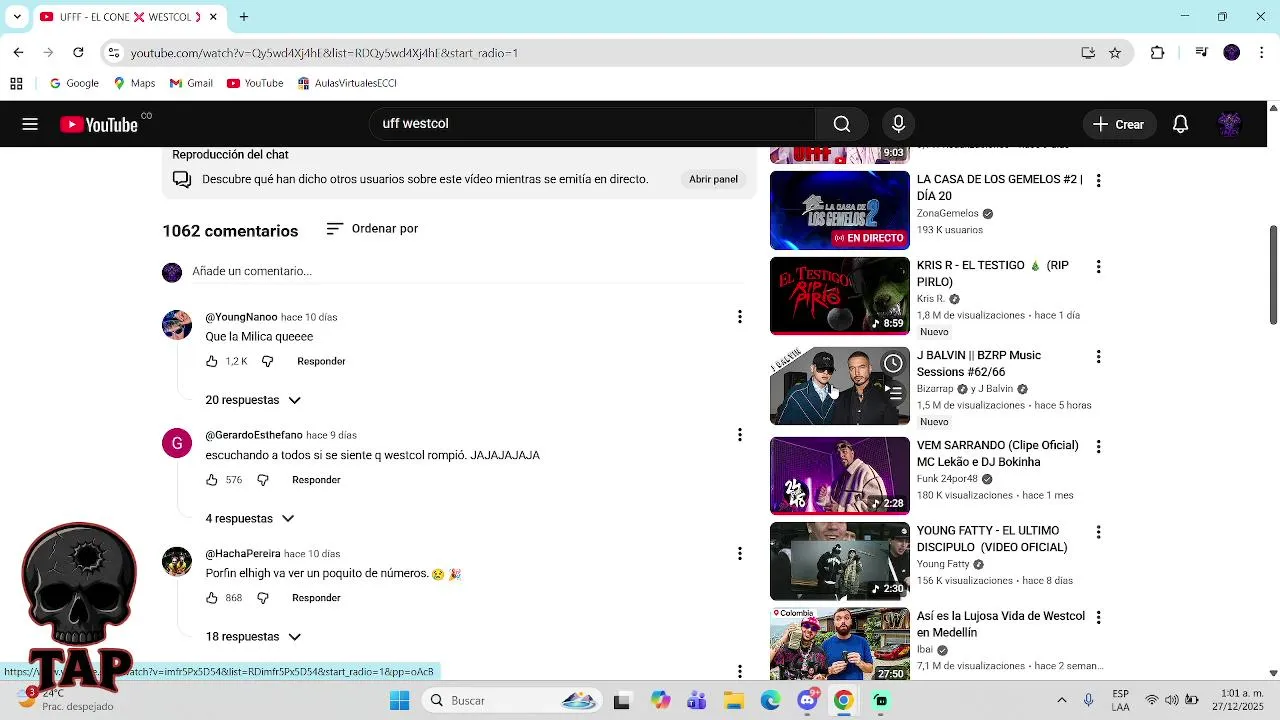Start voice search with the microphone
The height and width of the screenshot is (720, 1280).
pyautogui.click(x=898, y=124)
